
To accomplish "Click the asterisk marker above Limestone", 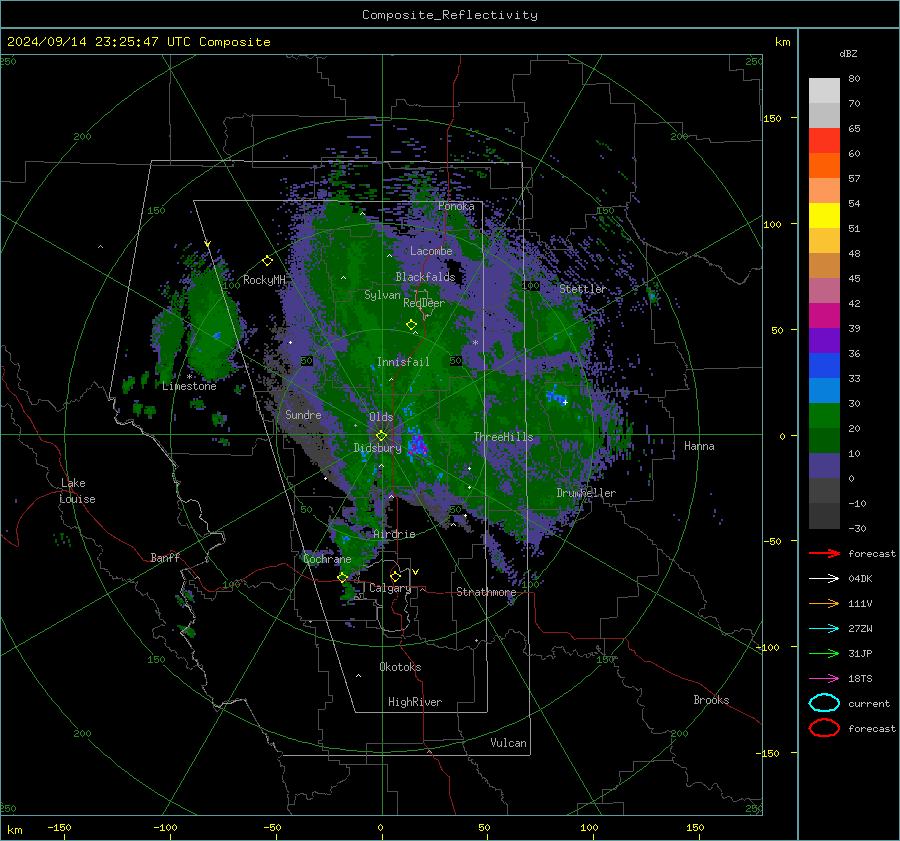I will click(189, 377).
